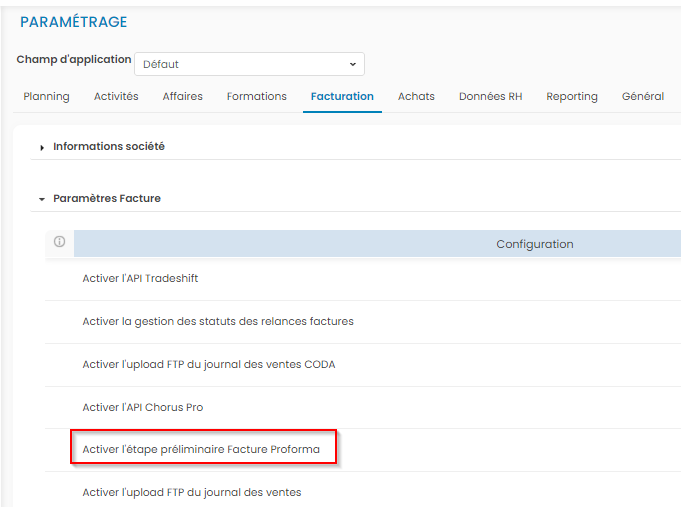Go to the Général tab
Viewport: 681px width, 507px height.
click(x=642, y=97)
